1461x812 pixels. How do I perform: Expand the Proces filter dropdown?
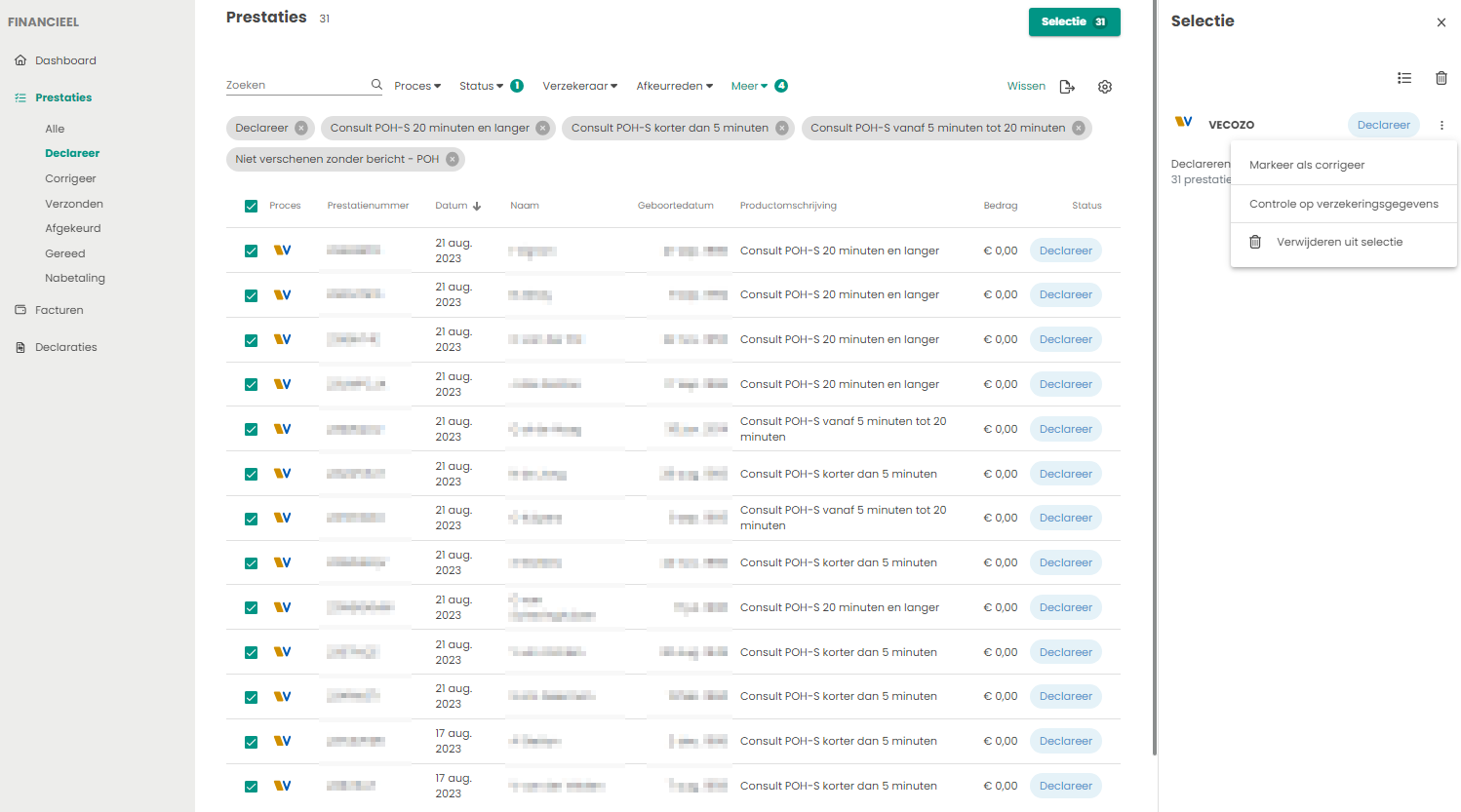click(417, 86)
